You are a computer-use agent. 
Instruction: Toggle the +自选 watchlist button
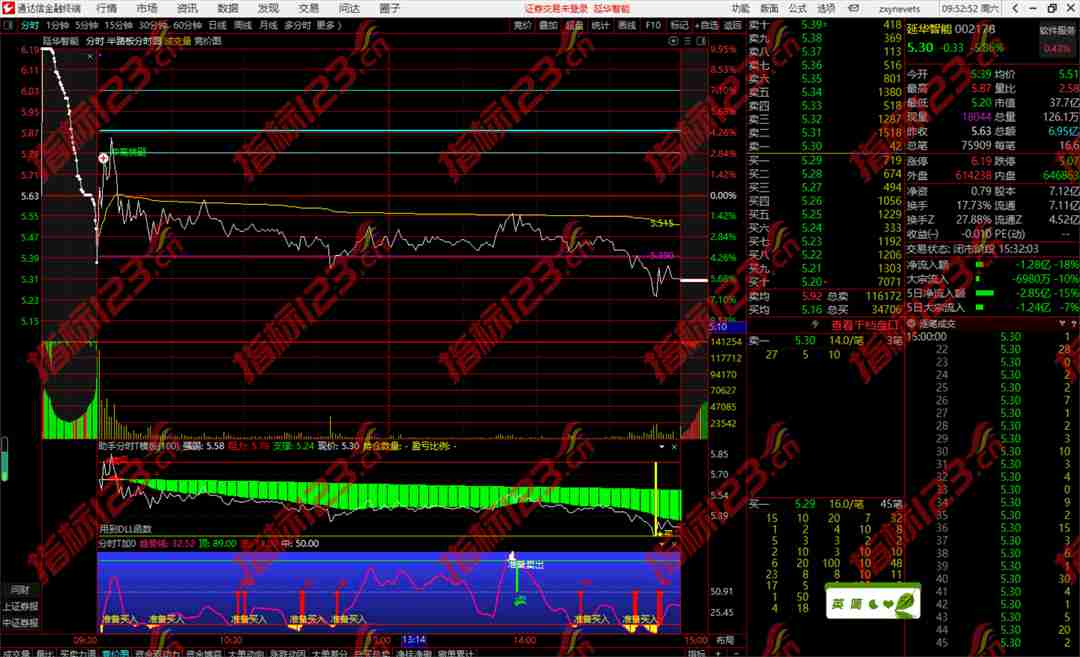click(706, 25)
